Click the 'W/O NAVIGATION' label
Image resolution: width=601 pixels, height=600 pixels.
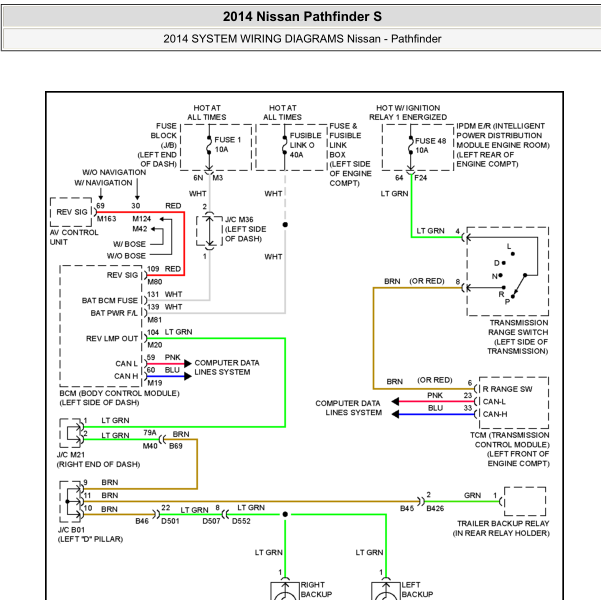click(x=114, y=172)
